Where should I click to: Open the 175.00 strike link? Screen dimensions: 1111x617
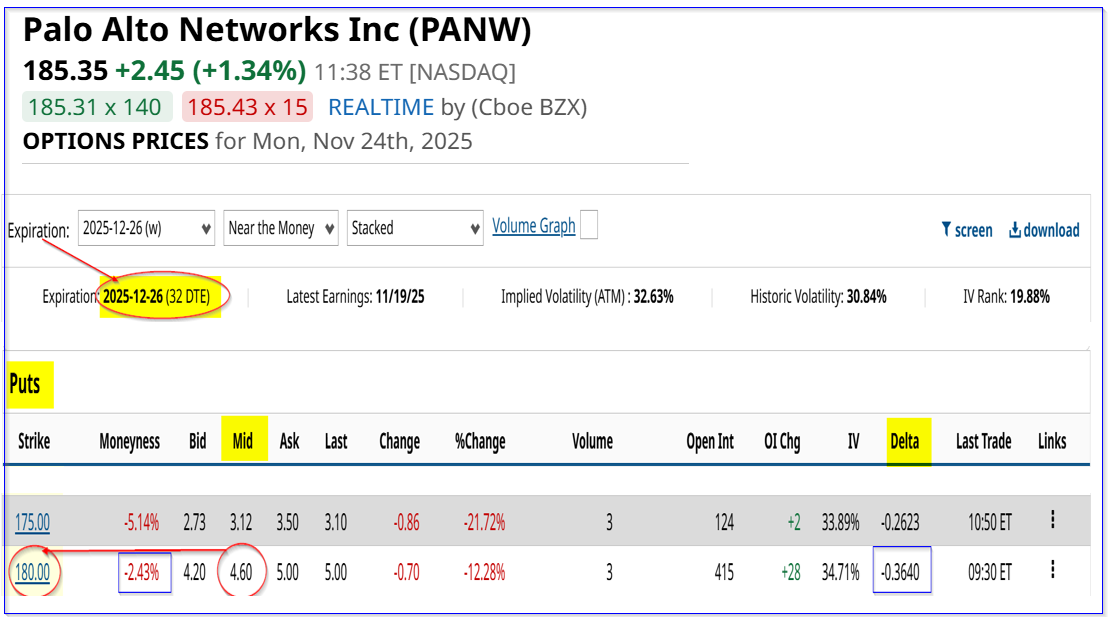[x=32, y=521]
